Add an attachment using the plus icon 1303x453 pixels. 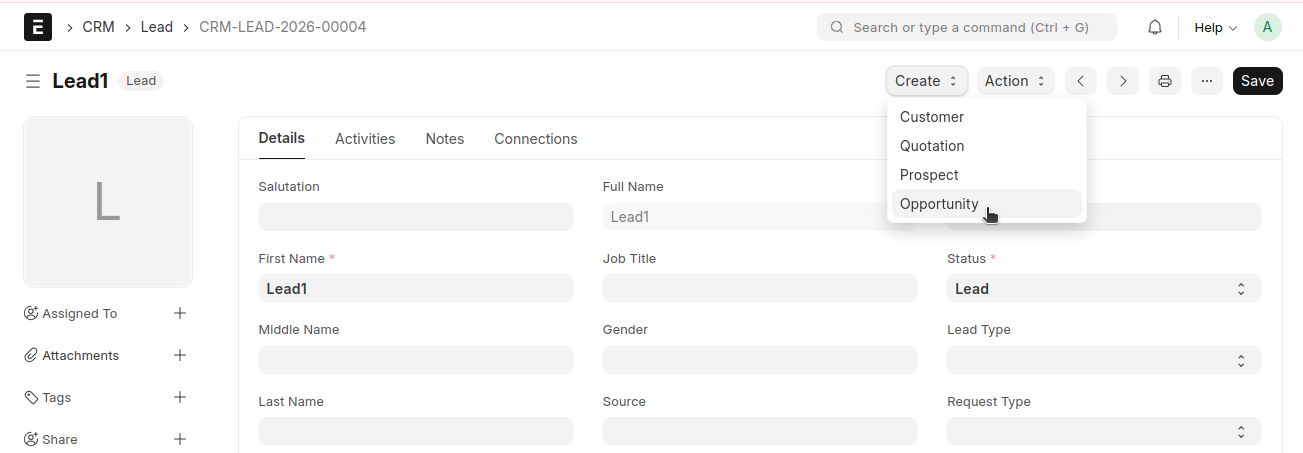click(180, 355)
